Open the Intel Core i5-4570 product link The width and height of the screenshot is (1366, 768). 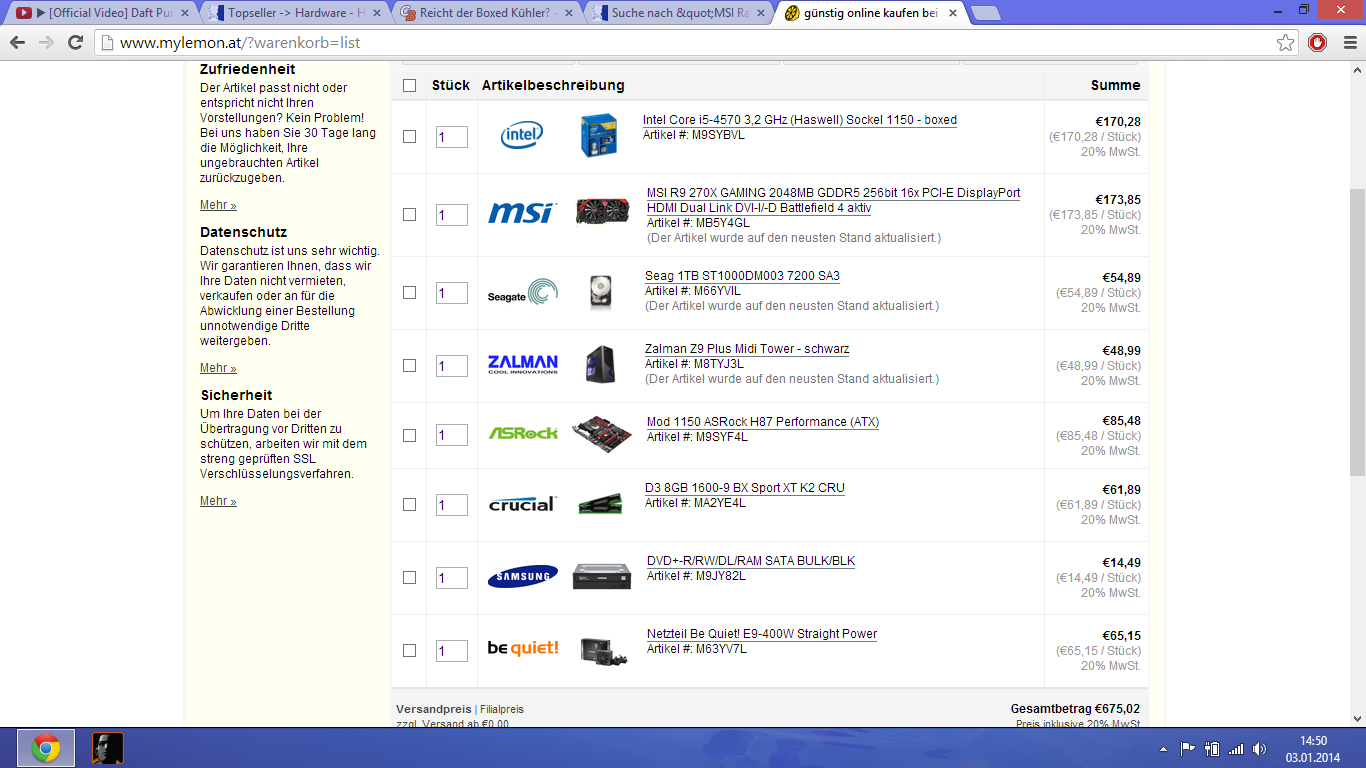point(800,120)
